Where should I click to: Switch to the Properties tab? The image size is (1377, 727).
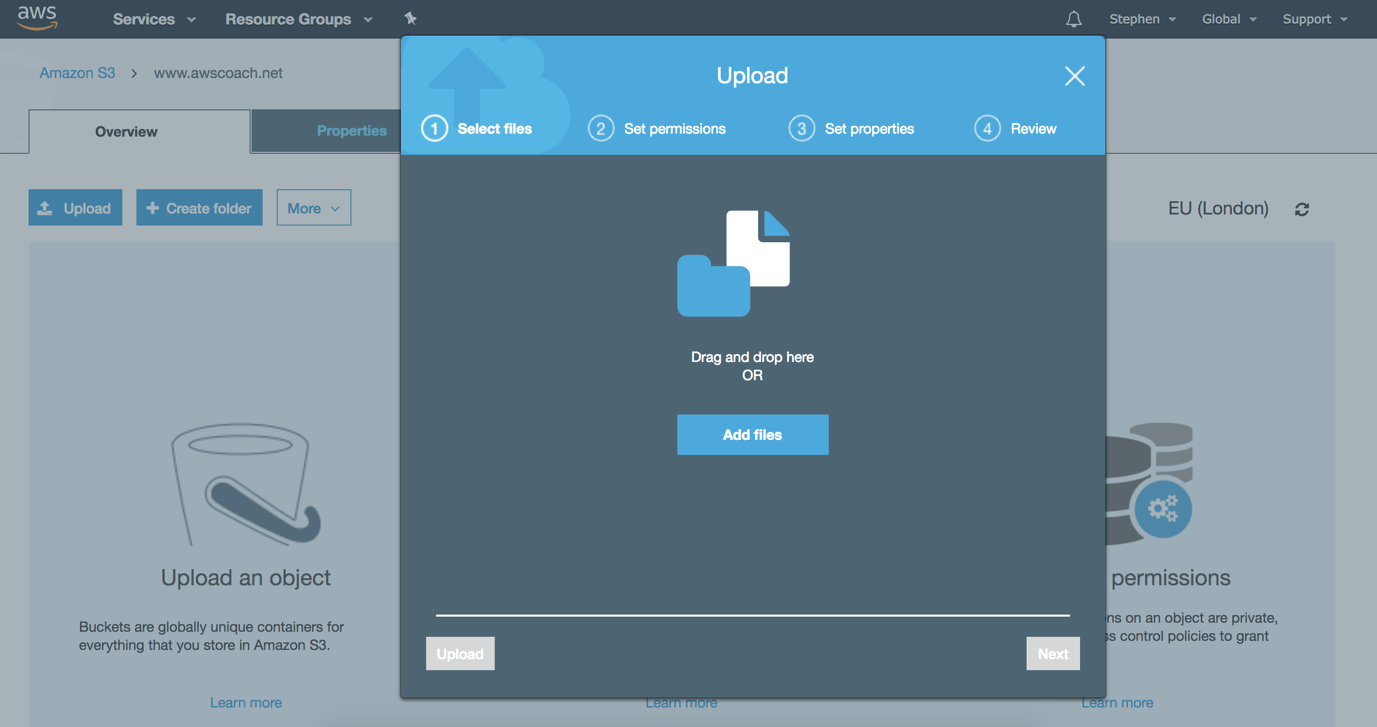(x=326, y=131)
